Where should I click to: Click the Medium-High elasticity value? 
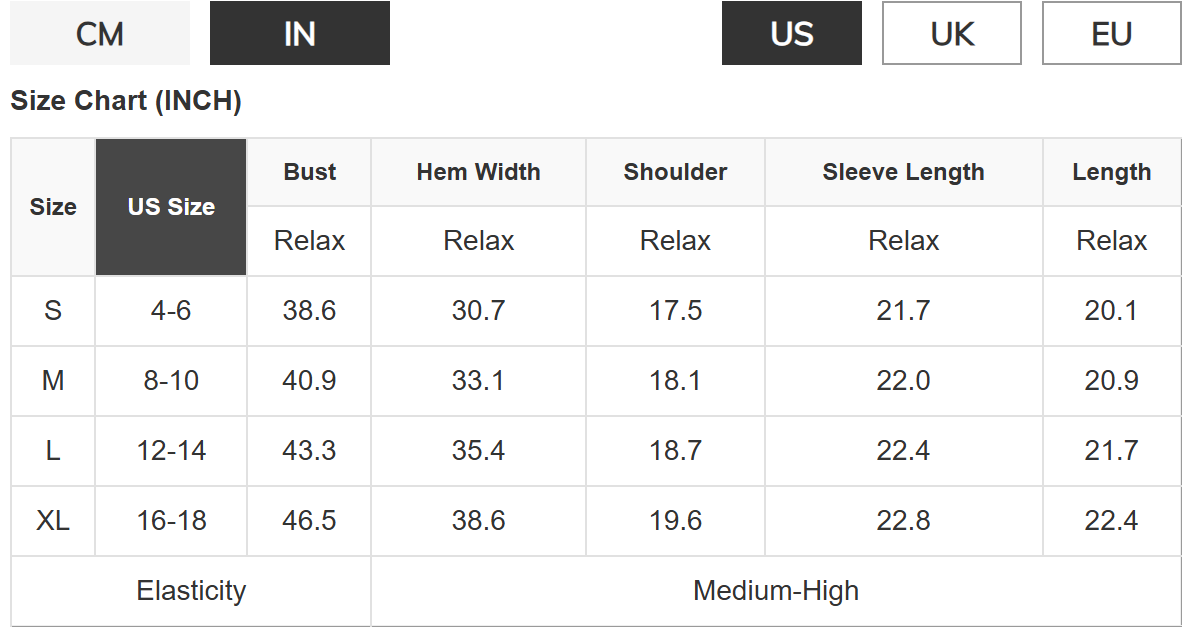pyautogui.click(x=776, y=591)
